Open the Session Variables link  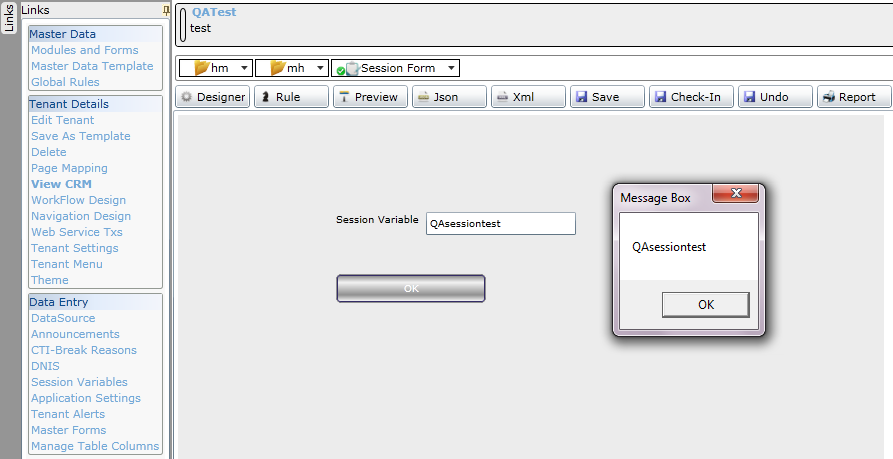(80, 382)
